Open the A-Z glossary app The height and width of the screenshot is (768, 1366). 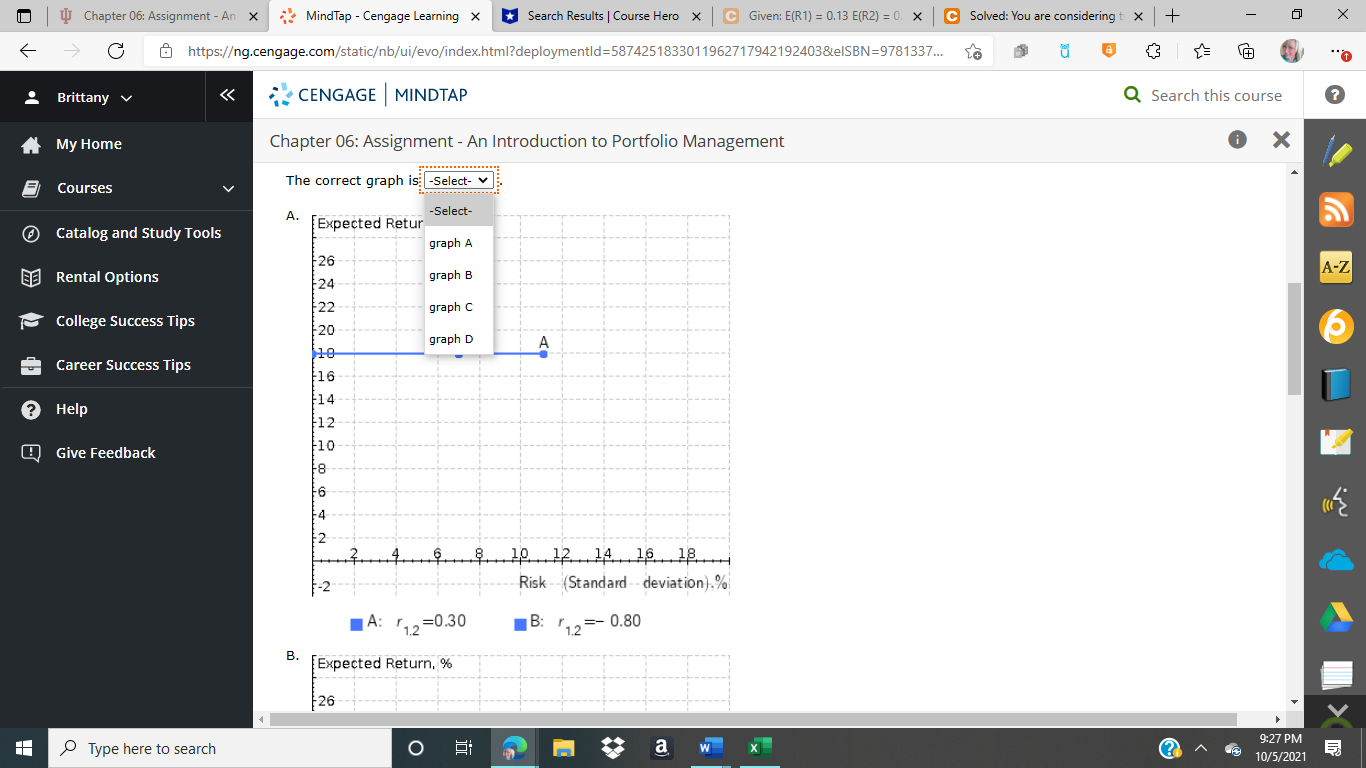coord(1336,267)
